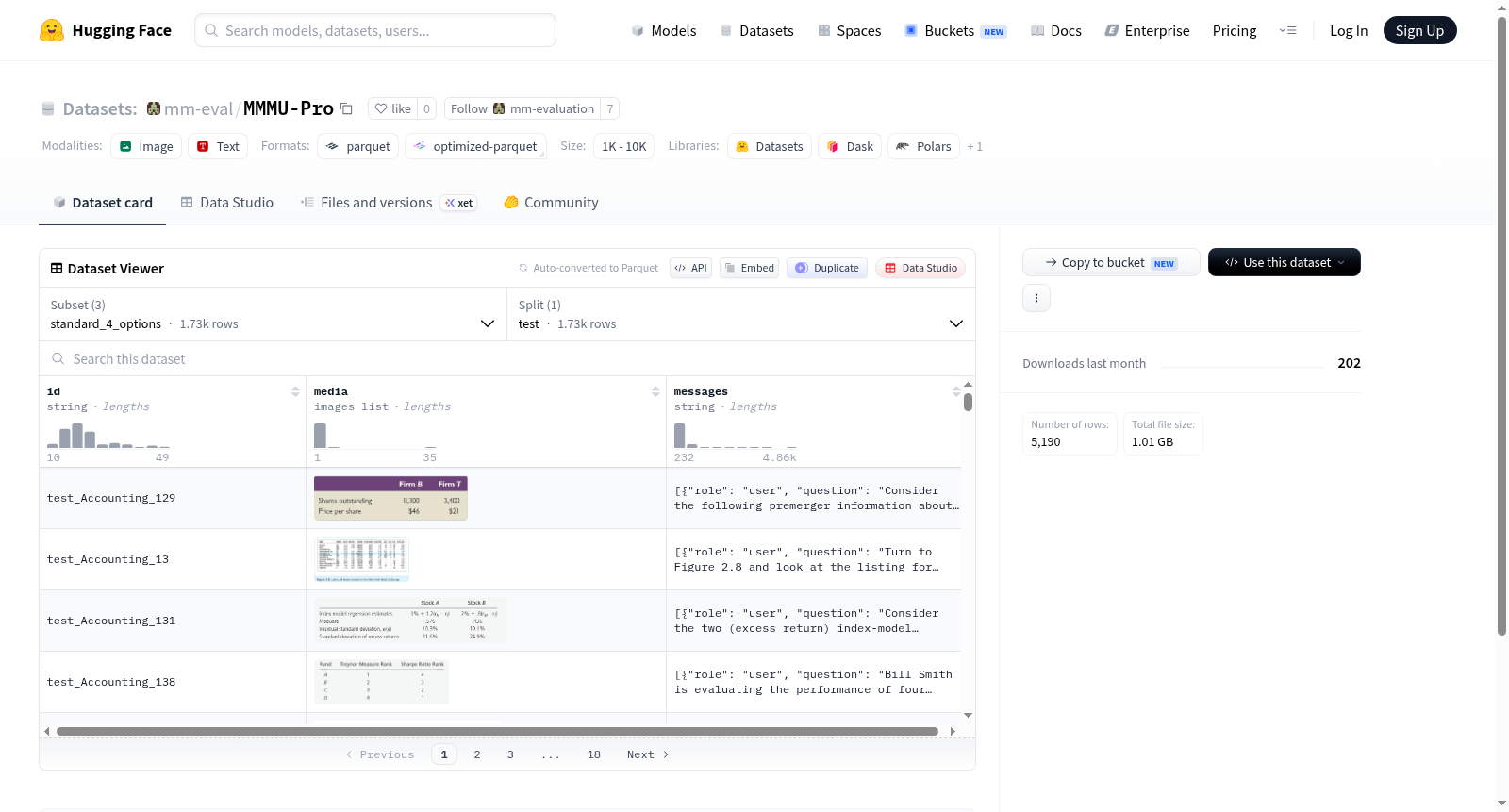The width and height of the screenshot is (1509, 812).
Task: Sort by the id column
Action: tap(295, 391)
